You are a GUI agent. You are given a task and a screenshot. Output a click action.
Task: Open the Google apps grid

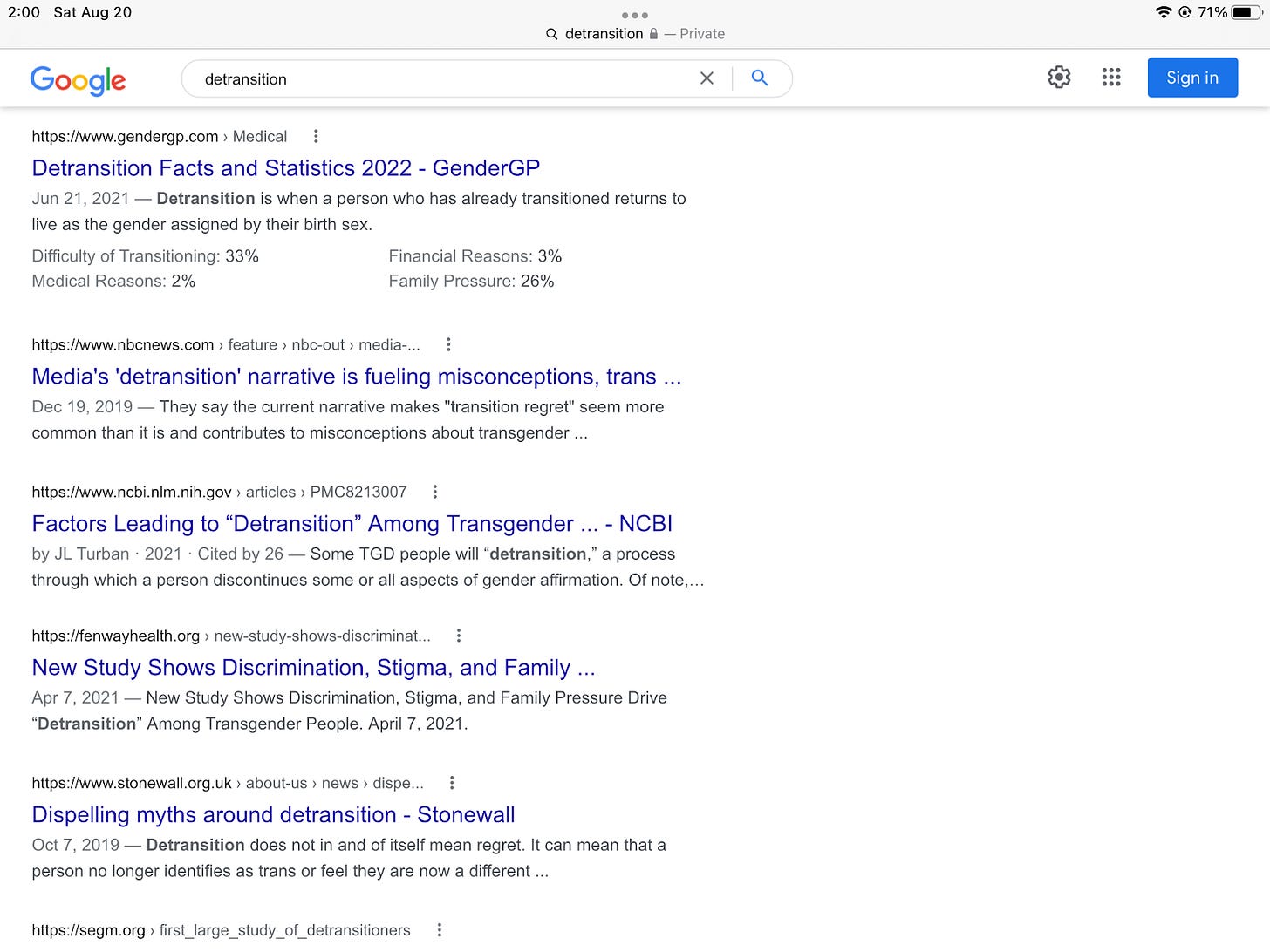coord(1111,78)
